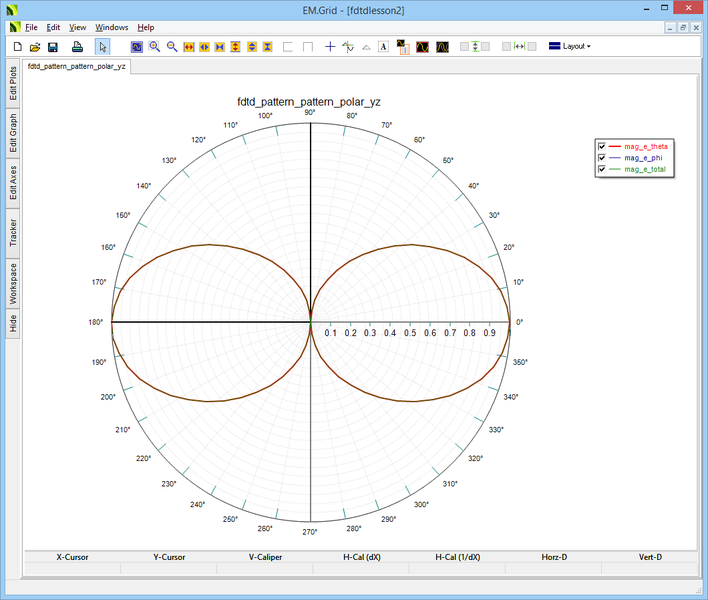The image size is (708, 600).
Task: Save the graph using the floppy disk icon
Action: tap(53, 47)
